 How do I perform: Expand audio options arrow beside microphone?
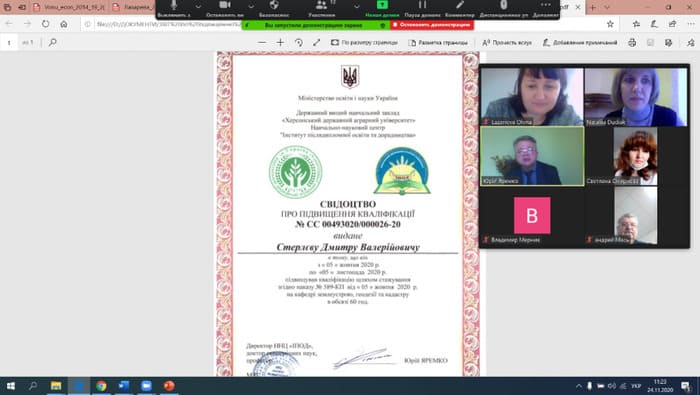click(x=198, y=6)
